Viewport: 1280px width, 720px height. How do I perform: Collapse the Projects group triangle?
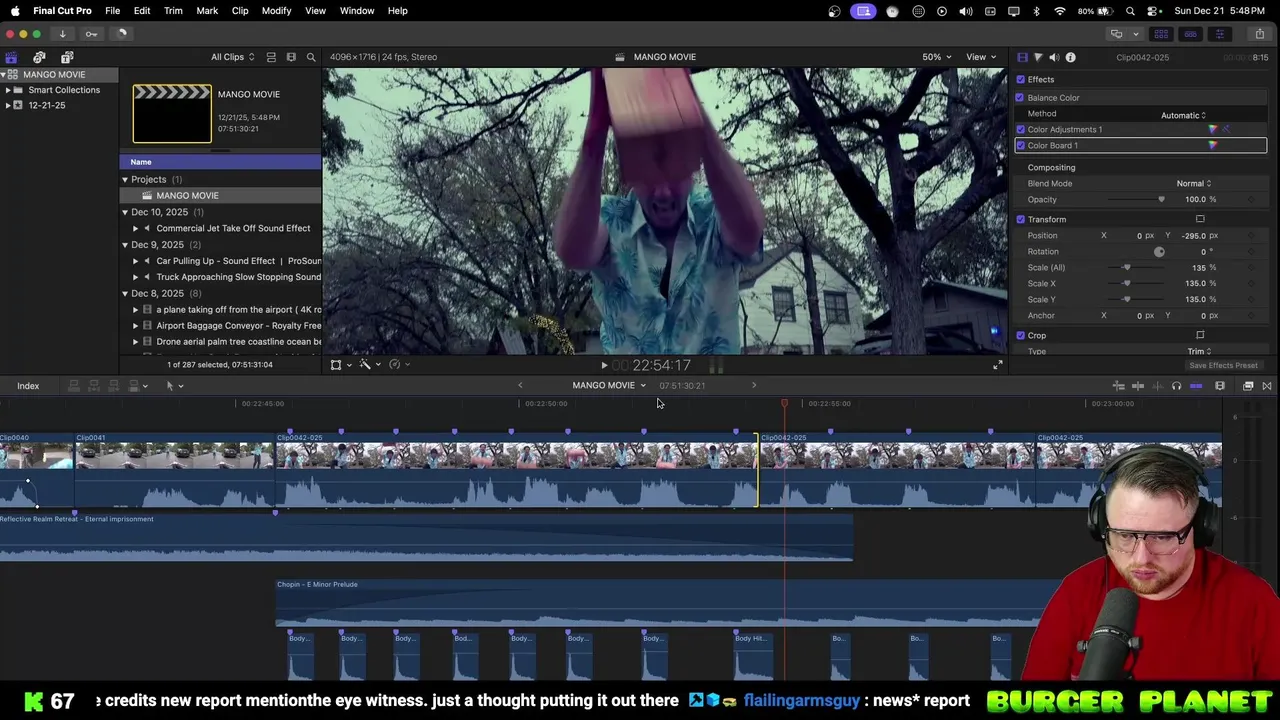(x=125, y=180)
